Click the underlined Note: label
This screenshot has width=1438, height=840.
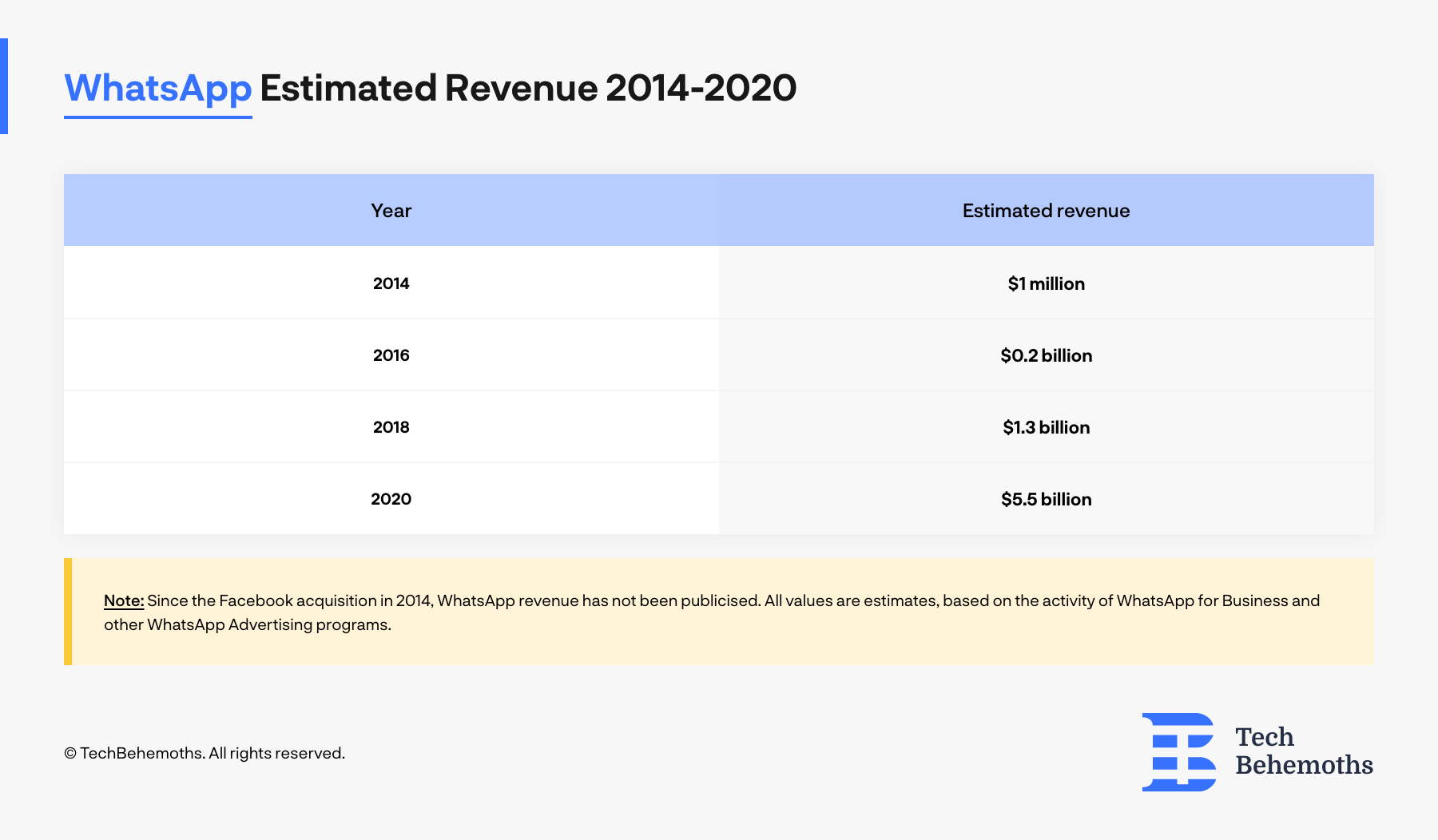coord(124,600)
